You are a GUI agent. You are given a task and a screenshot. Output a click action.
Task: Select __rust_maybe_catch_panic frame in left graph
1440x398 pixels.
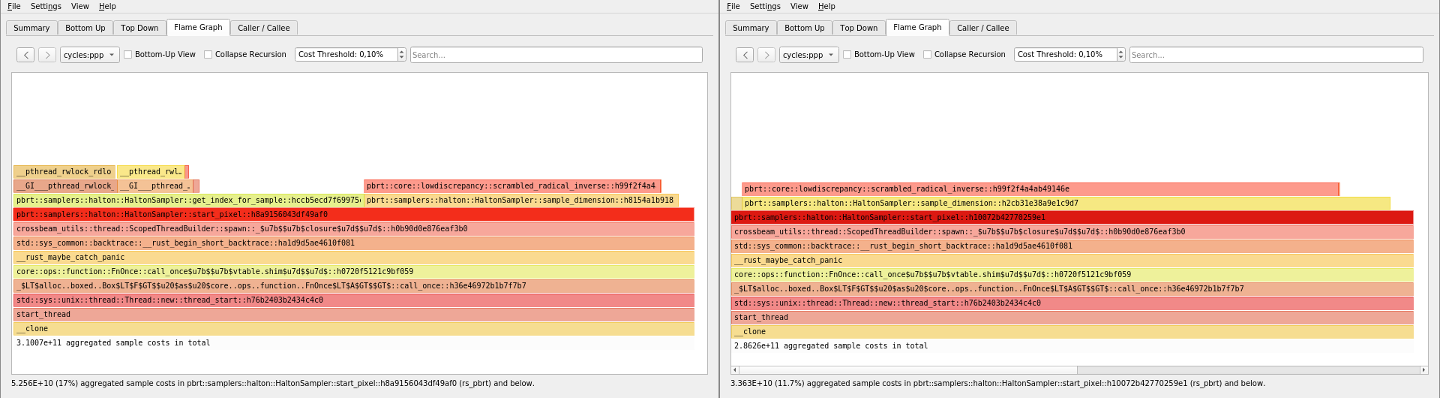[354, 258]
